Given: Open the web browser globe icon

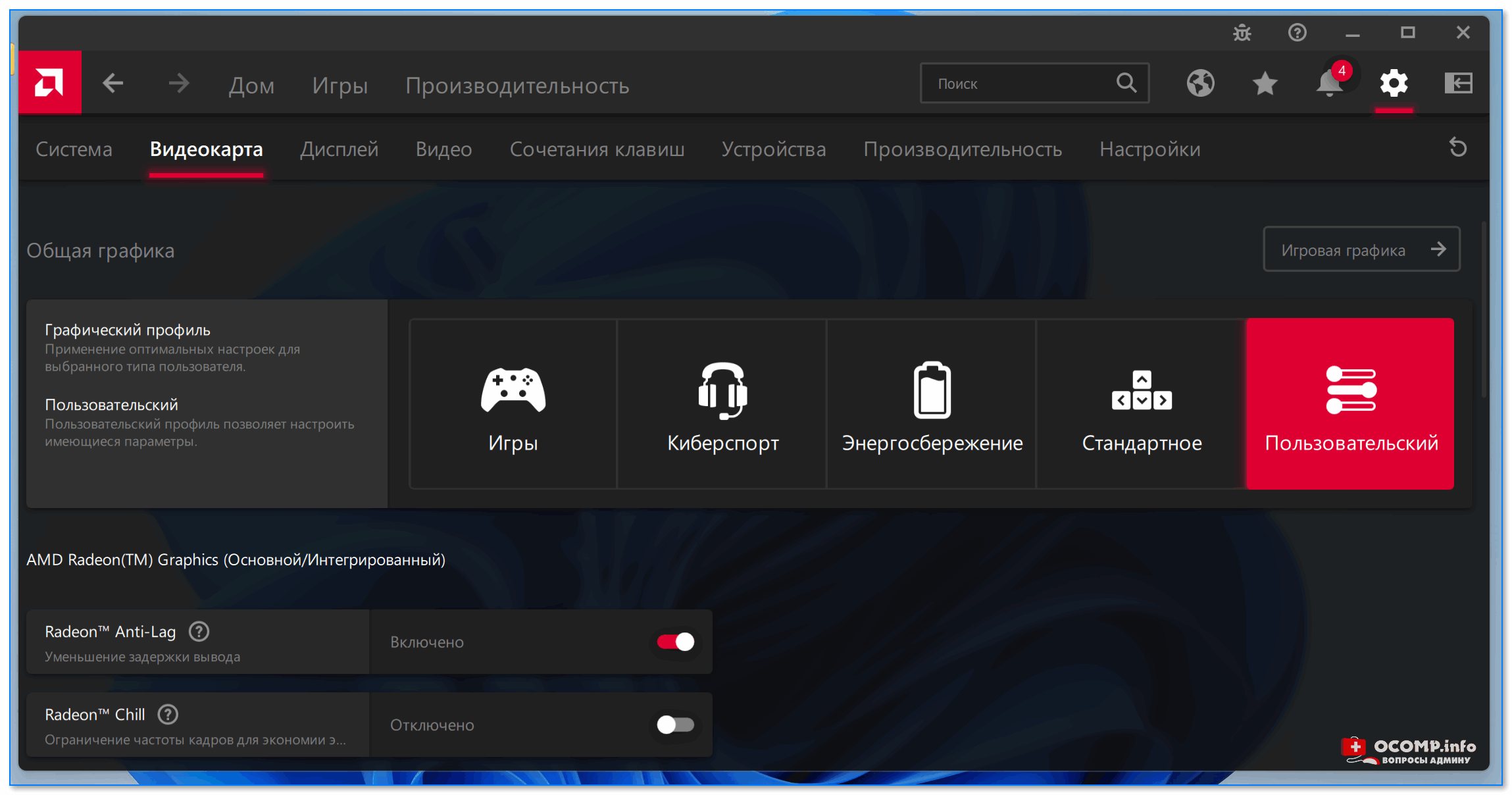Looking at the screenshot, I should [x=1200, y=84].
